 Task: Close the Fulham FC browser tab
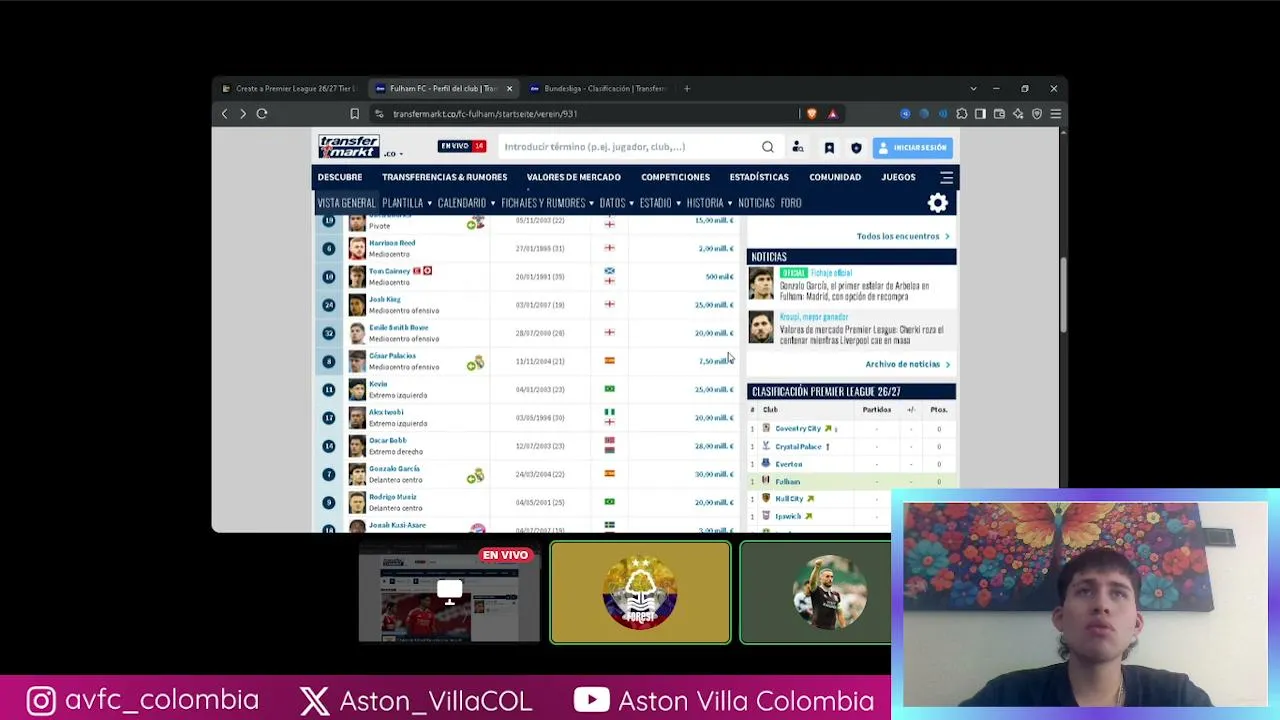pyautogui.click(x=509, y=89)
